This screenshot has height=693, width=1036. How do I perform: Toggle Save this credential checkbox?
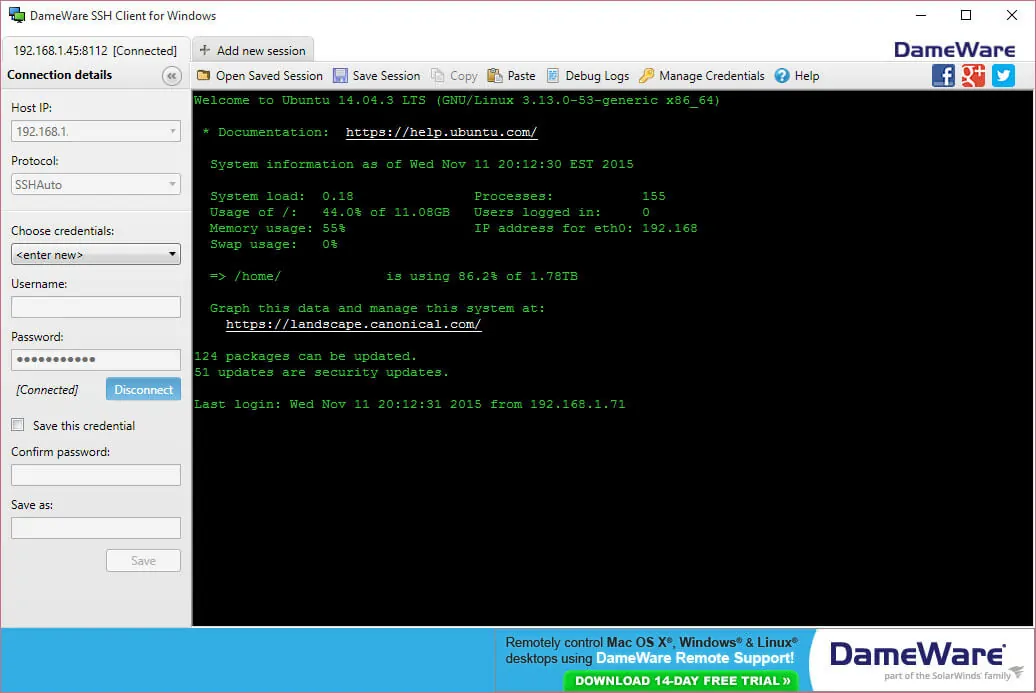(x=18, y=425)
